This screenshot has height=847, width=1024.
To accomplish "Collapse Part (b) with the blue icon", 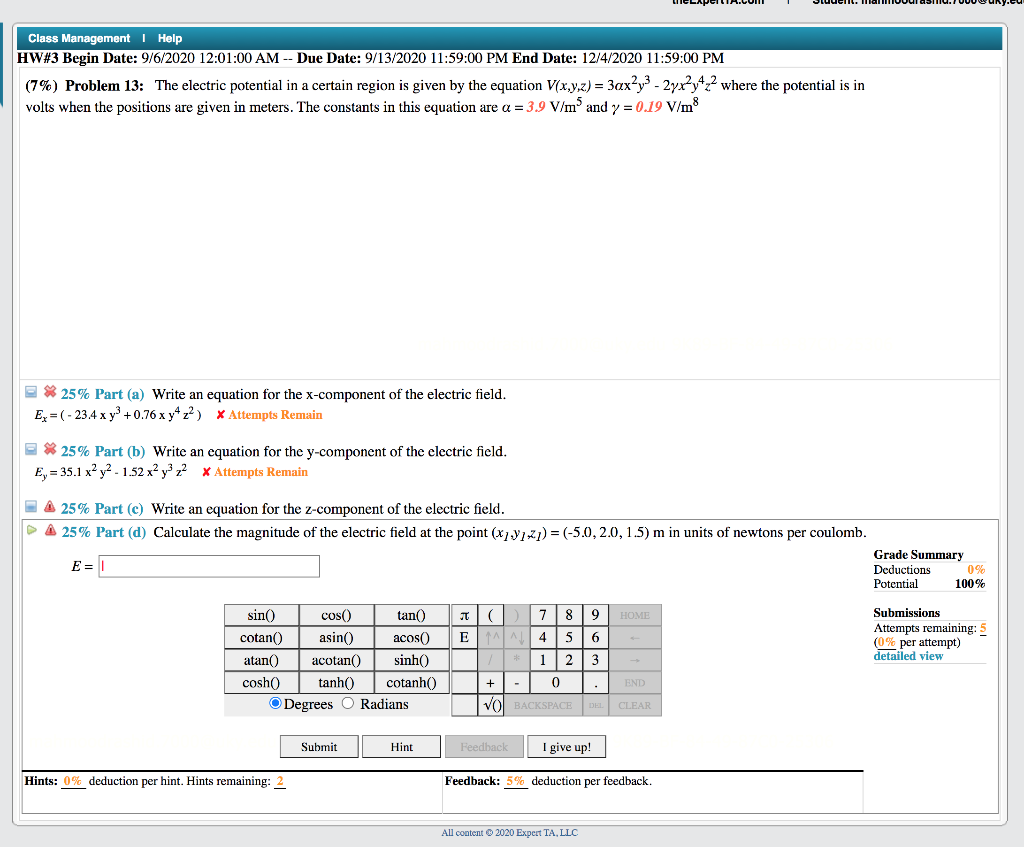I will 31,450.
